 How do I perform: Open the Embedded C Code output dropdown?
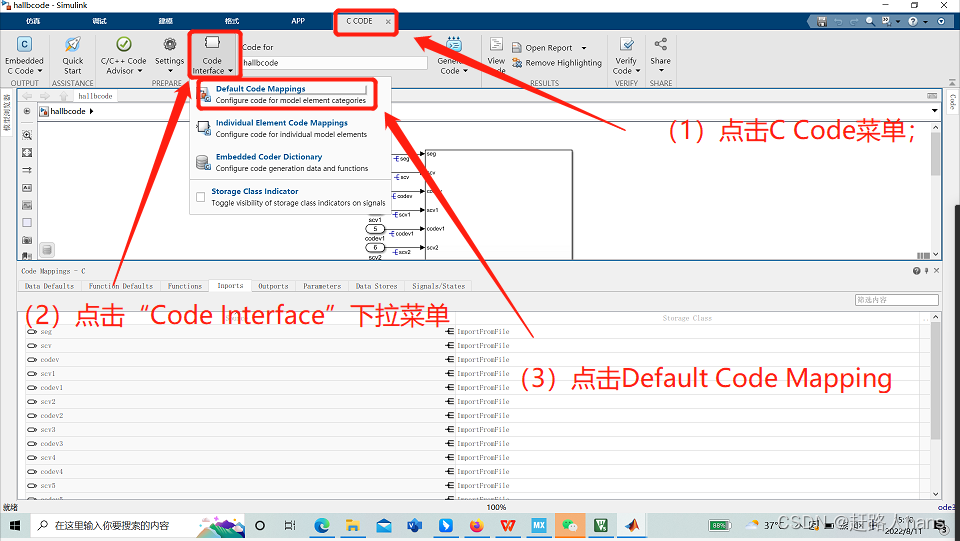[24, 56]
